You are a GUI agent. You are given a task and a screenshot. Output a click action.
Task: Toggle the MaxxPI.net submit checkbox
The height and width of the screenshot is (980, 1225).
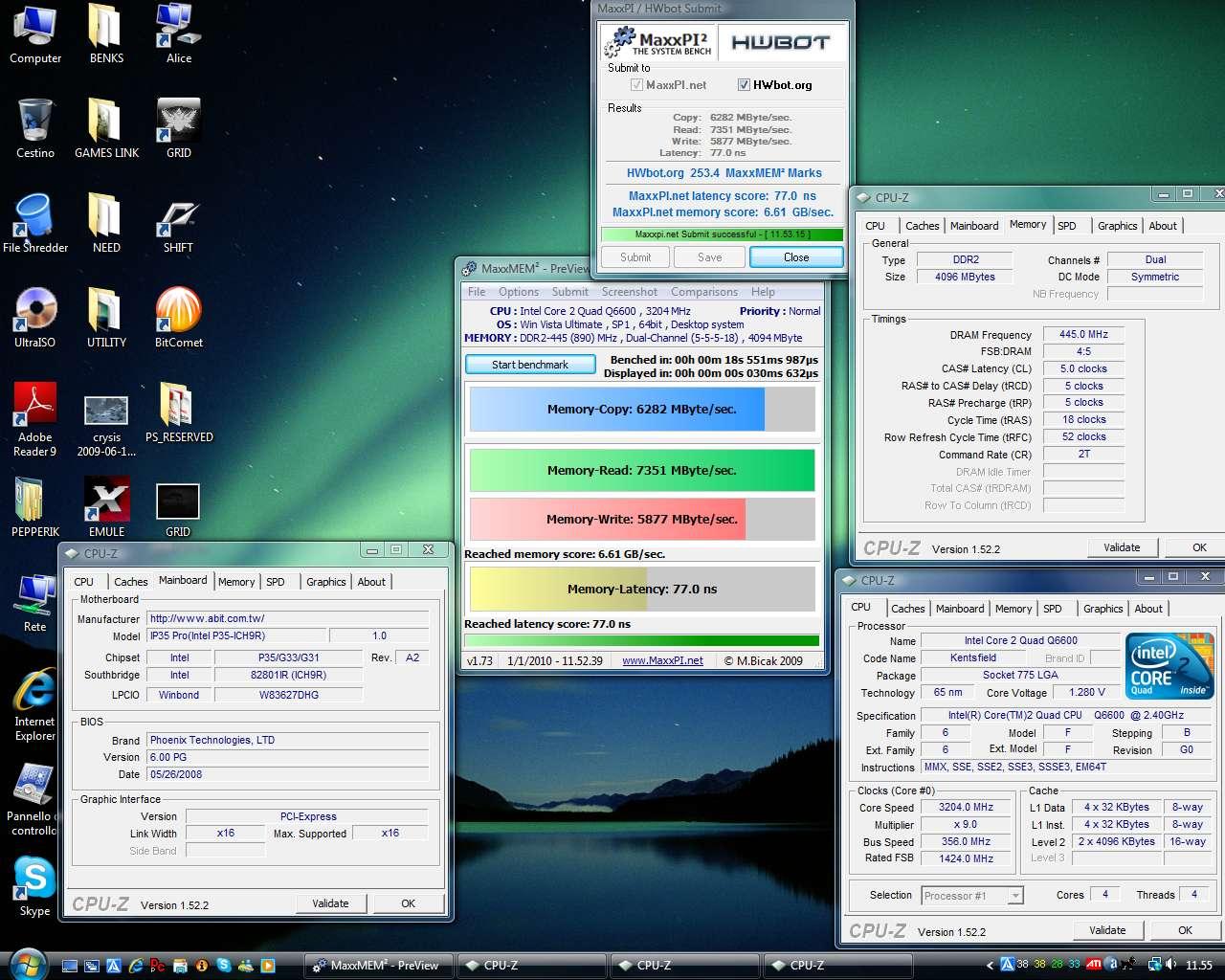[636, 85]
